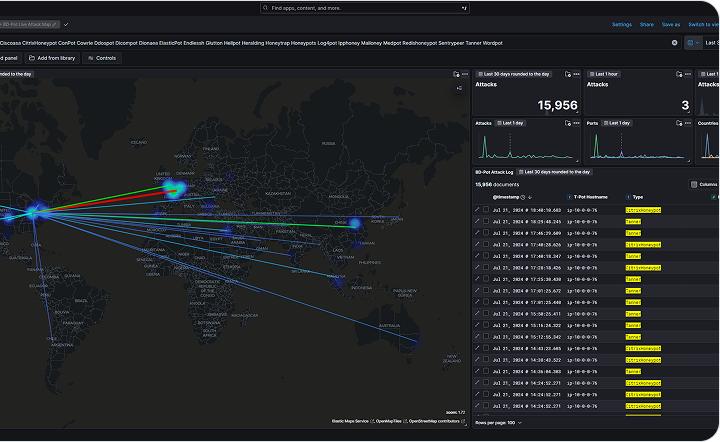This screenshot has width=720, height=442.
Task: Click the 15,956 attacks metric value
Action: [x=557, y=105]
